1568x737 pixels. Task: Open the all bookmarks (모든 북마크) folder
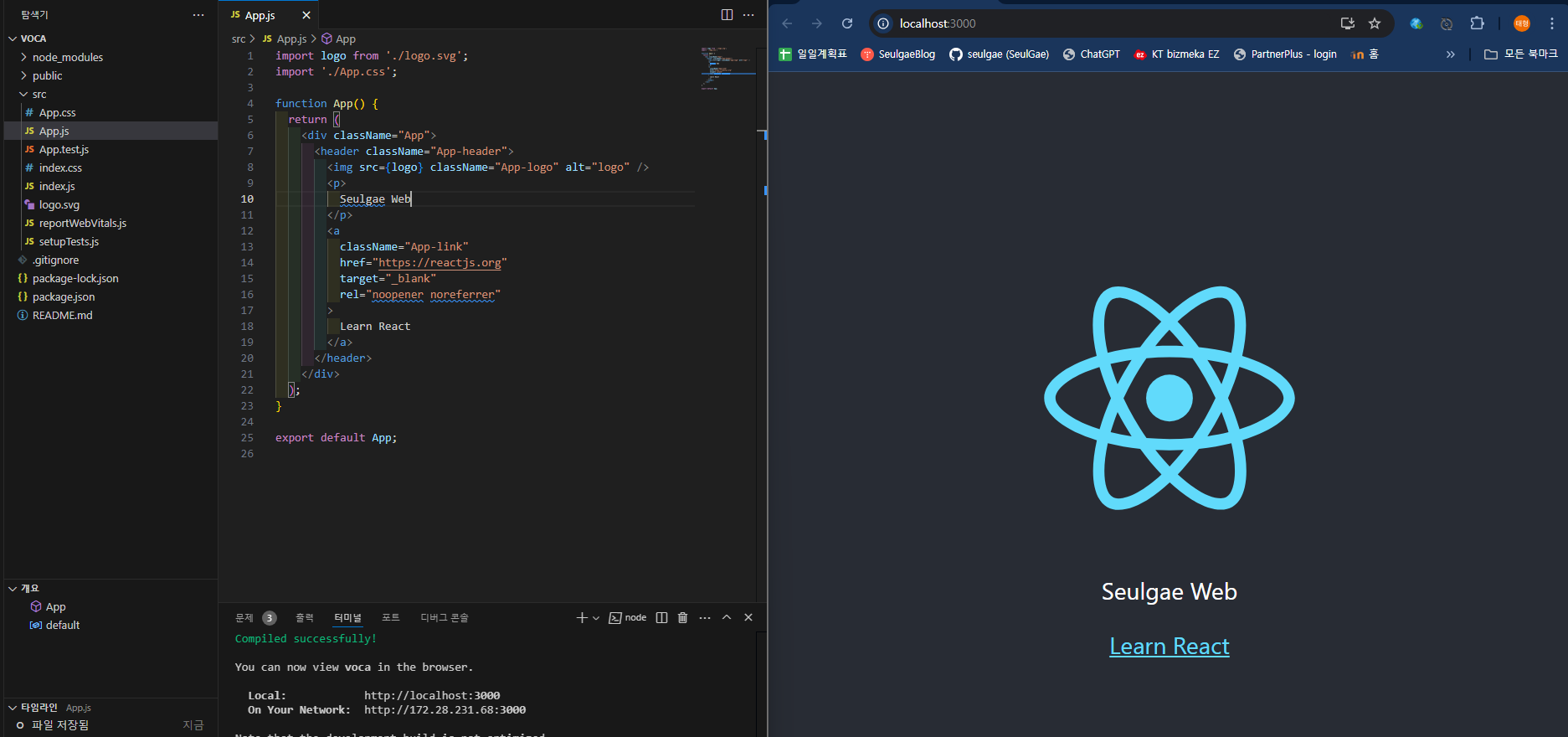[x=1521, y=54]
